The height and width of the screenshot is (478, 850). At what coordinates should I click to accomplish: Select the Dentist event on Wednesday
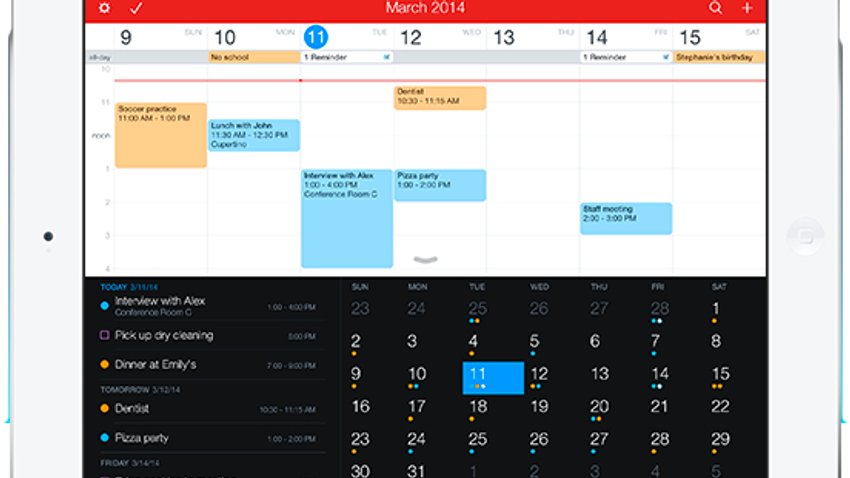point(440,98)
